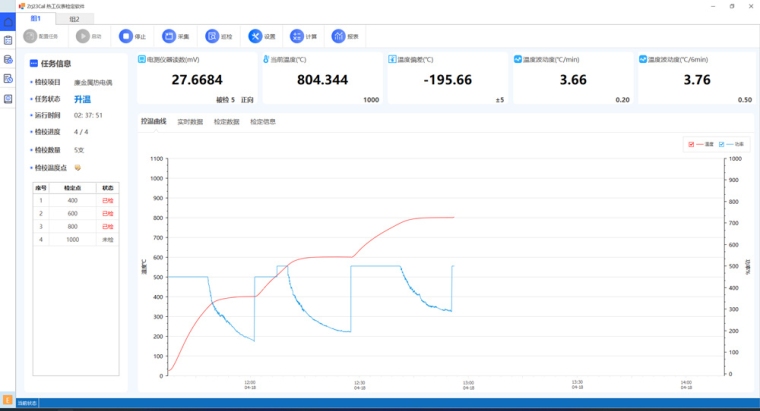
Task: Click the home icon in left sidebar
Action: coord(8,22)
